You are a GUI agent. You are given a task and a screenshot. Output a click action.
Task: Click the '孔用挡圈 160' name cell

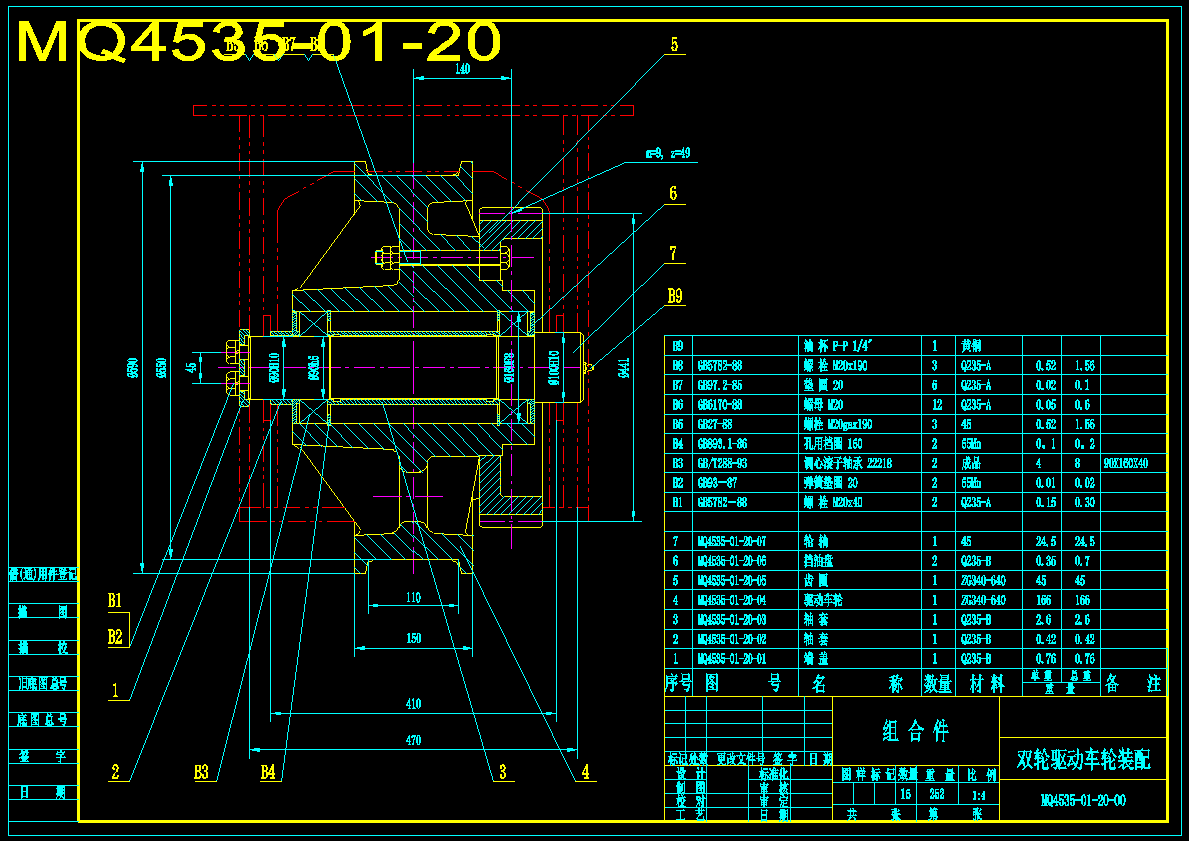click(833, 444)
